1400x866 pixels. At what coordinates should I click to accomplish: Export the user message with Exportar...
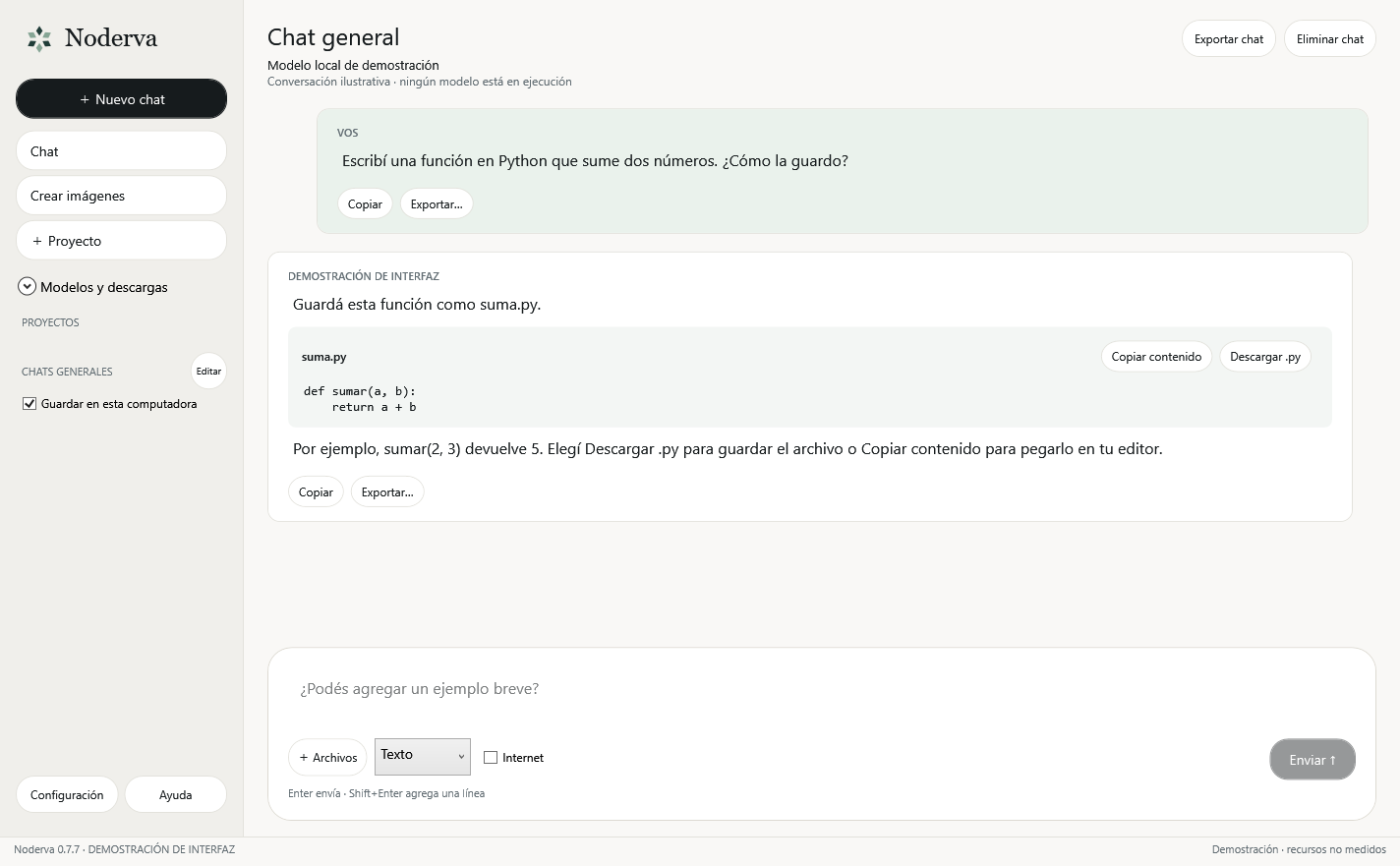[x=437, y=204]
